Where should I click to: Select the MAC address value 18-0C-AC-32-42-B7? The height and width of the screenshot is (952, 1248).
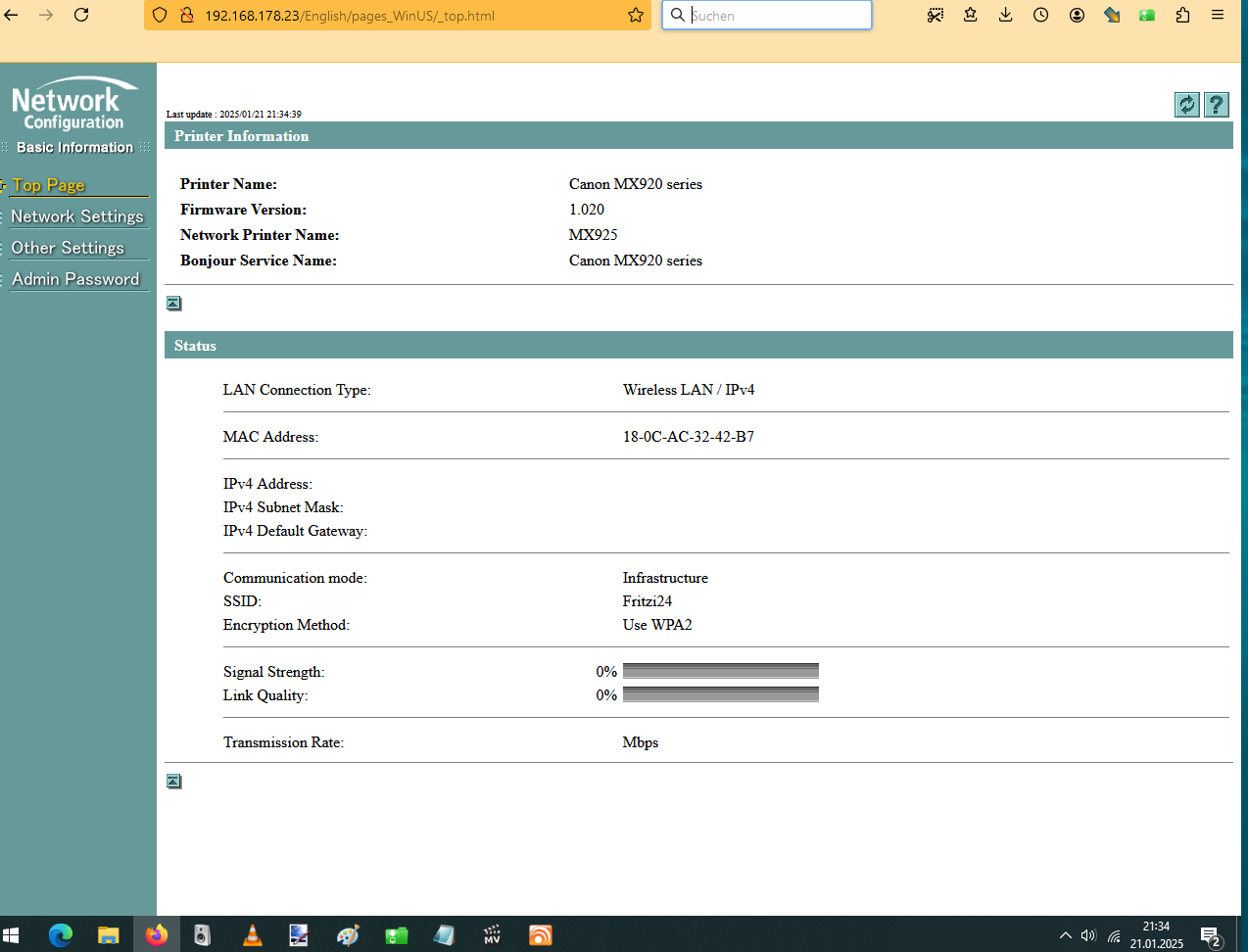click(x=689, y=437)
